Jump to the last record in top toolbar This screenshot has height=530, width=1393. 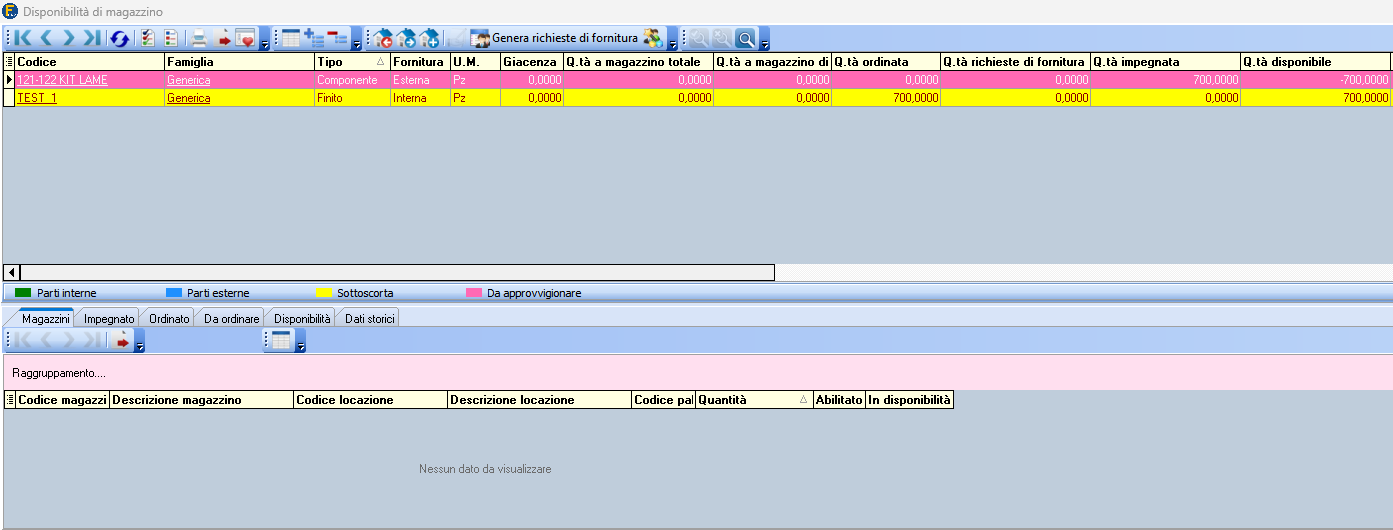click(x=92, y=38)
